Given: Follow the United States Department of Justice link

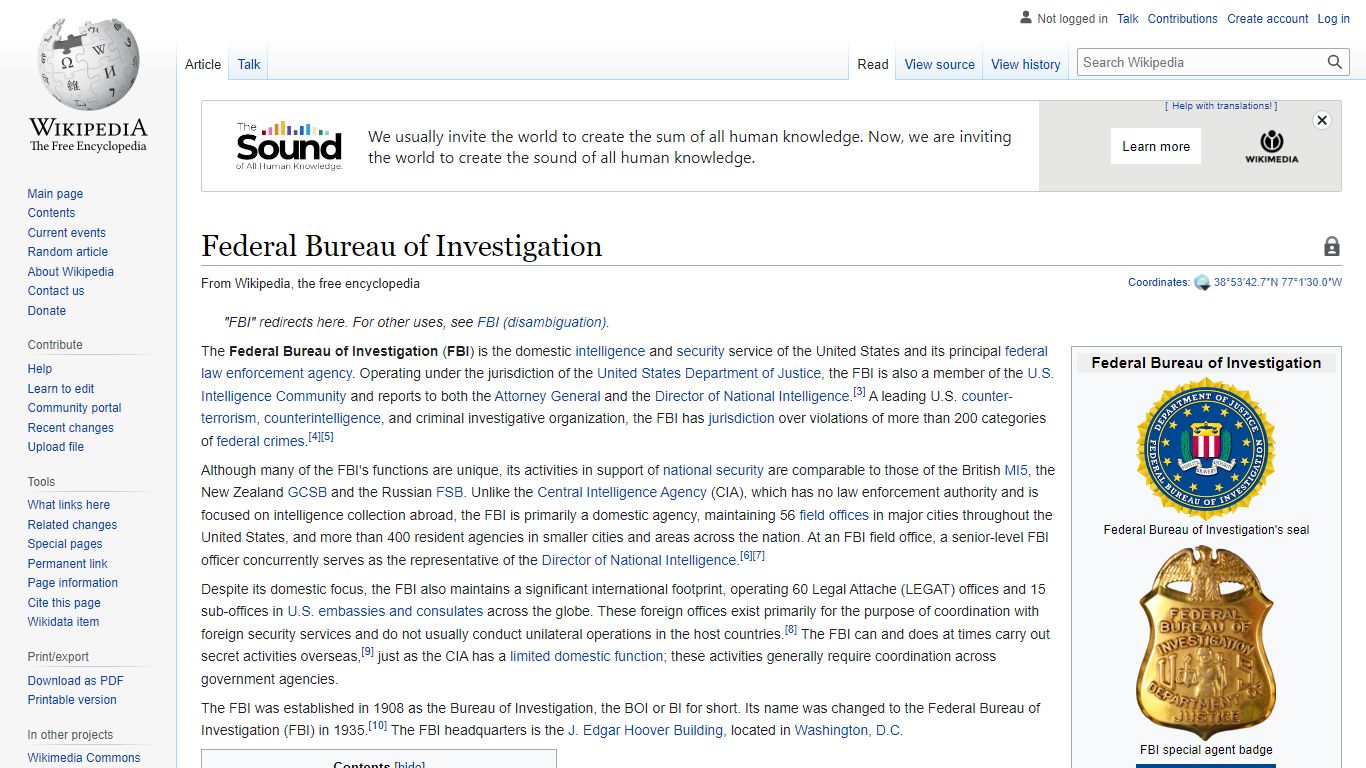Looking at the screenshot, I should point(709,373).
